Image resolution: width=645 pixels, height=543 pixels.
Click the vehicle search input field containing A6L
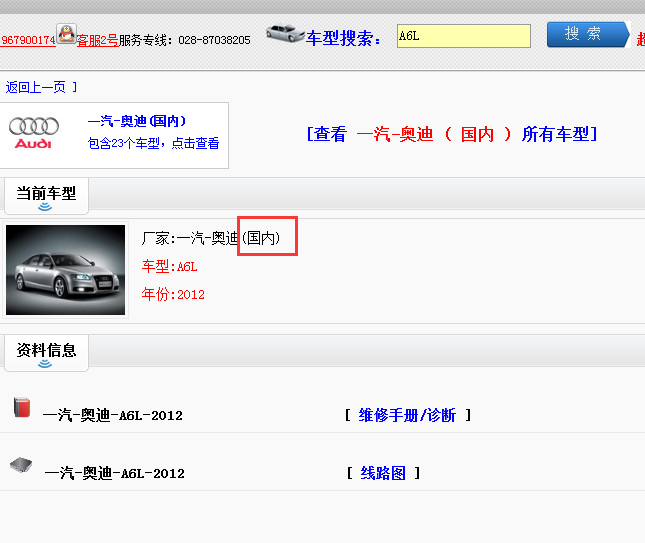[464, 36]
